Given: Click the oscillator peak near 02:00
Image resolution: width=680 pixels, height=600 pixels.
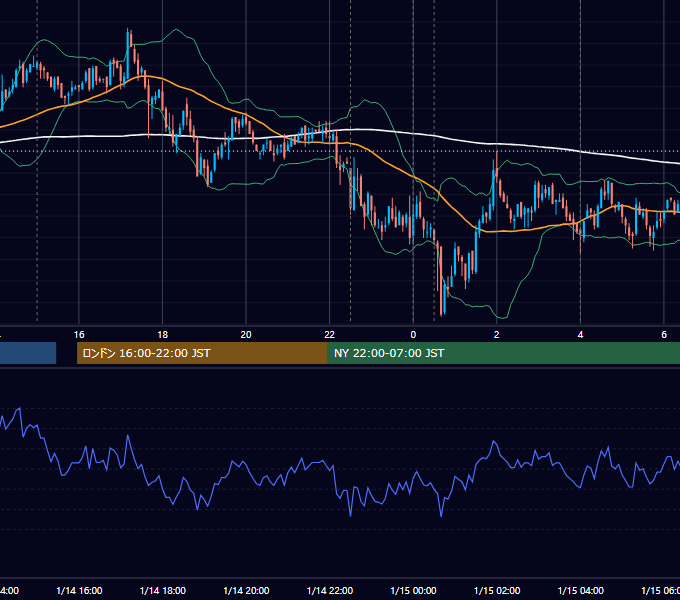Looking at the screenshot, I should [x=494, y=442].
